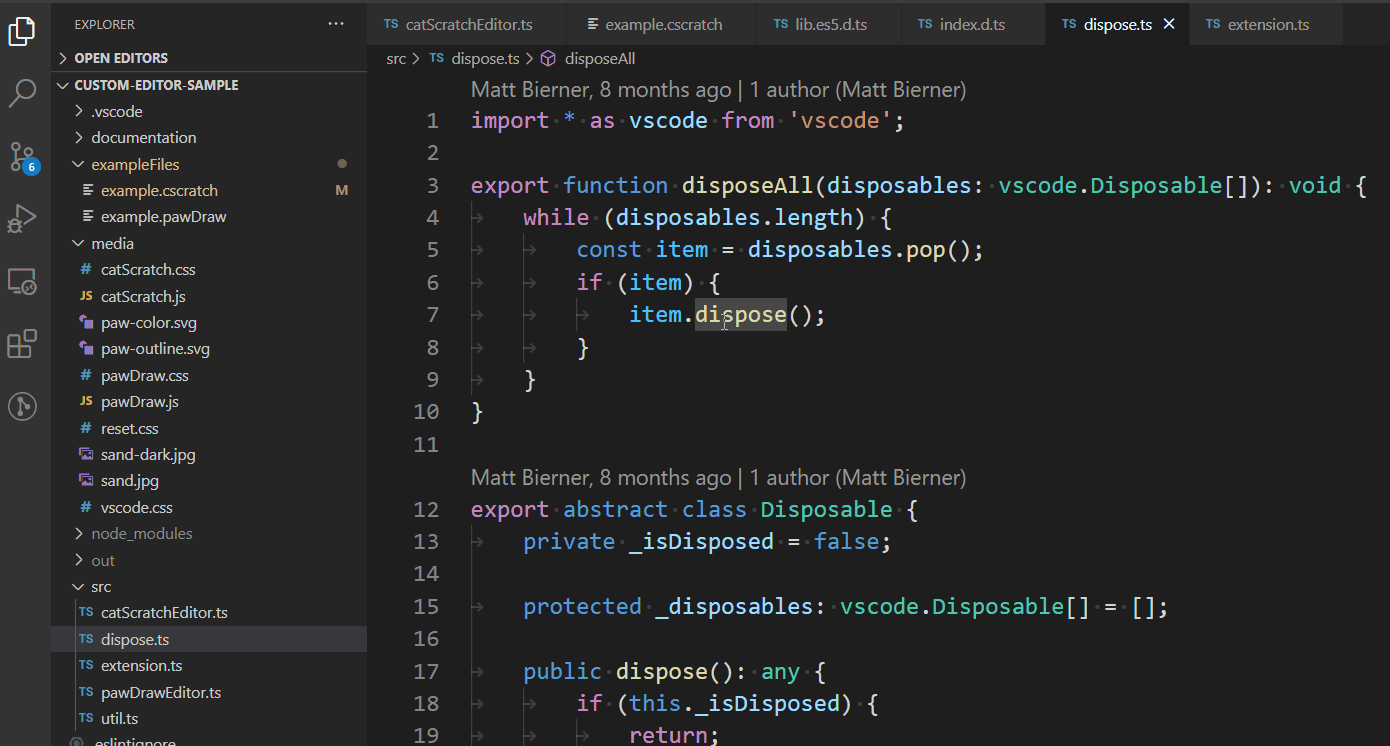The height and width of the screenshot is (746, 1390).
Task: Click the disposeAll function name on line 3
Action: 748,186
